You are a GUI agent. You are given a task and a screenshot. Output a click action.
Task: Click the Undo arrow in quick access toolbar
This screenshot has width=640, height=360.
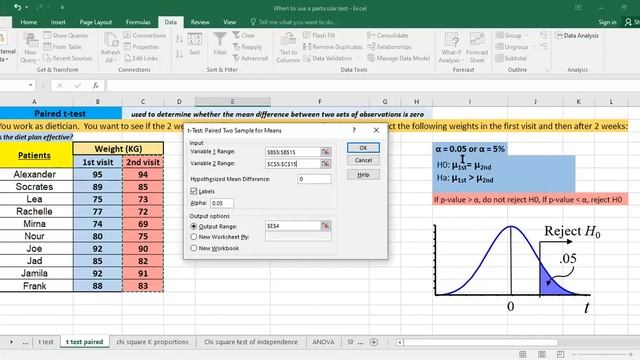[18, 8]
